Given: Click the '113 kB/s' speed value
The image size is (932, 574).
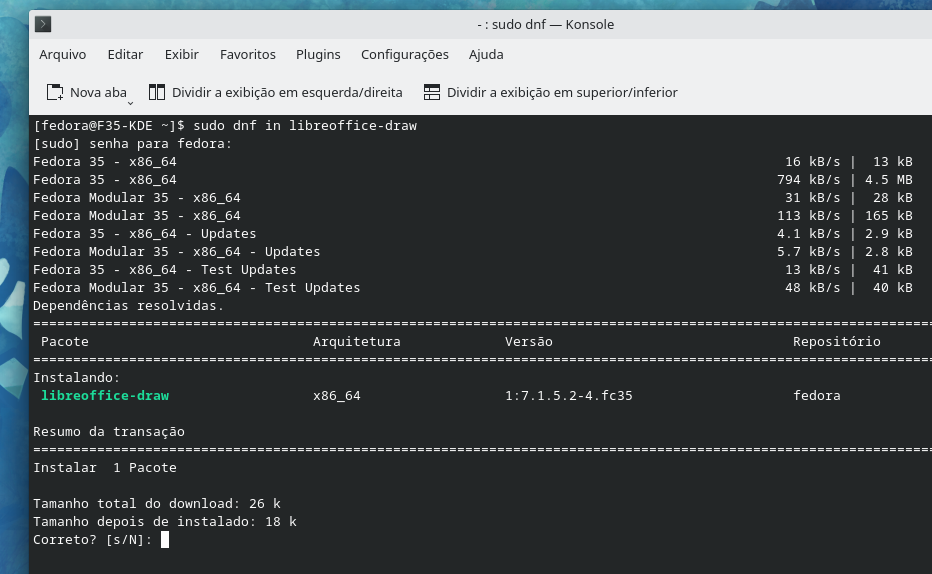Looking at the screenshot, I should click(x=808, y=216).
